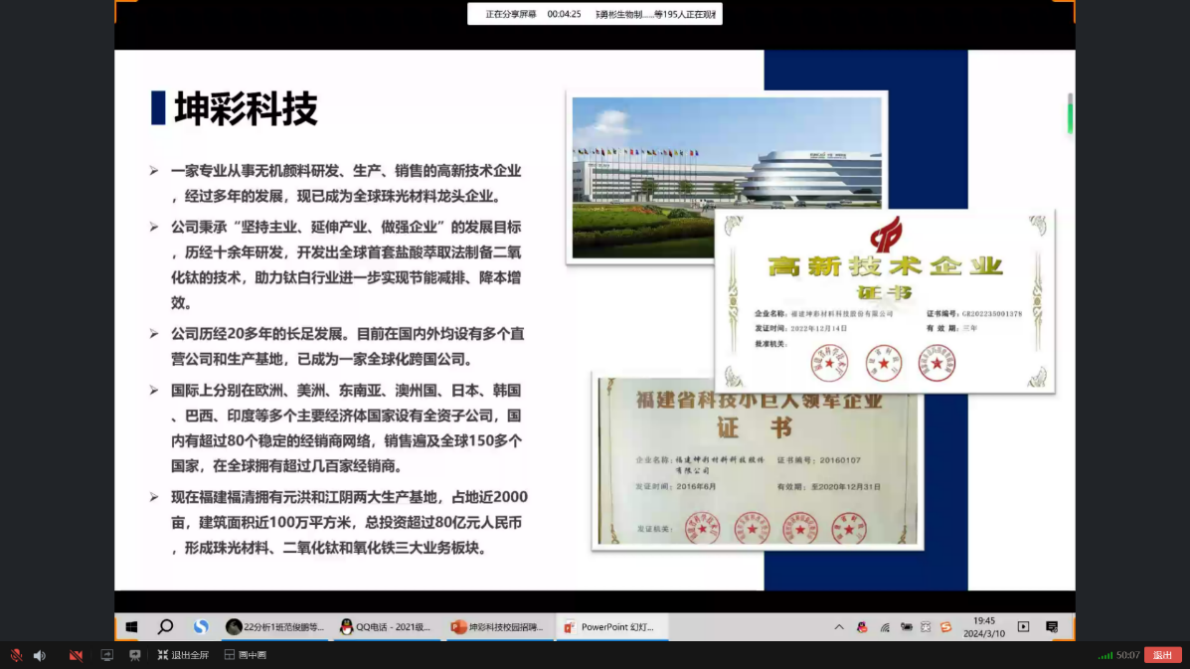Switch to the 22分析1班 chat window
The width and height of the screenshot is (1190, 669).
pos(275,627)
